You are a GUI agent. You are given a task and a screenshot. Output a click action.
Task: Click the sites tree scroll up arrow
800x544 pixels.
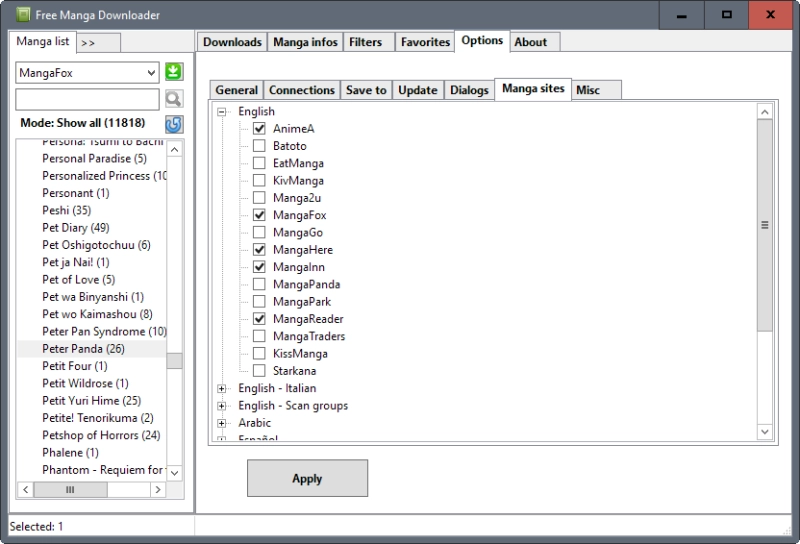click(764, 112)
